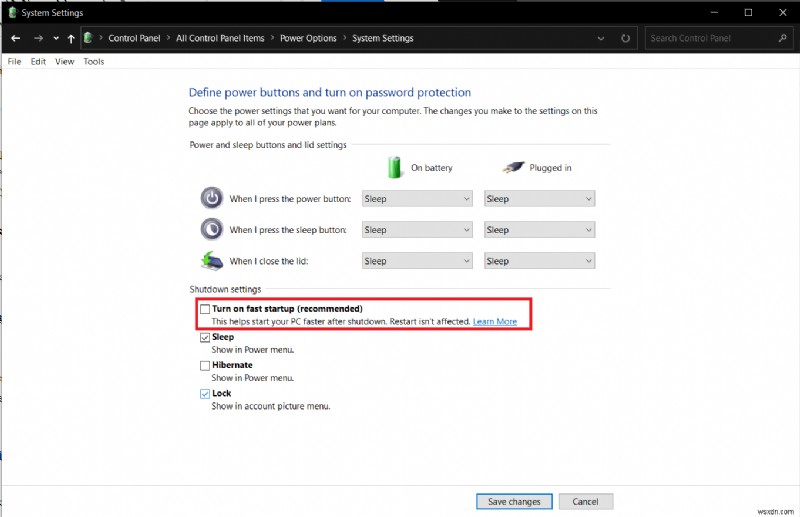
Task: Click 'Define power buttons' page heading
Action: click(330, 92)
